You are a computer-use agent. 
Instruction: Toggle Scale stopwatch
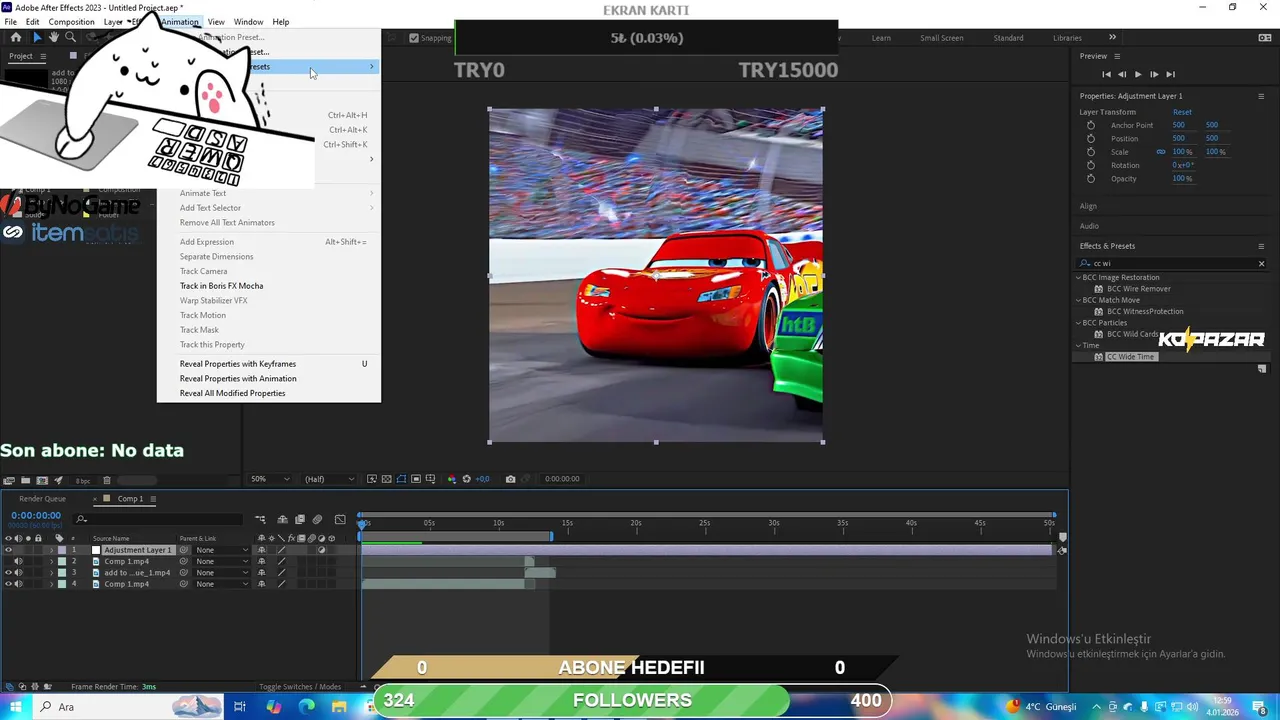click(1091, 152)
